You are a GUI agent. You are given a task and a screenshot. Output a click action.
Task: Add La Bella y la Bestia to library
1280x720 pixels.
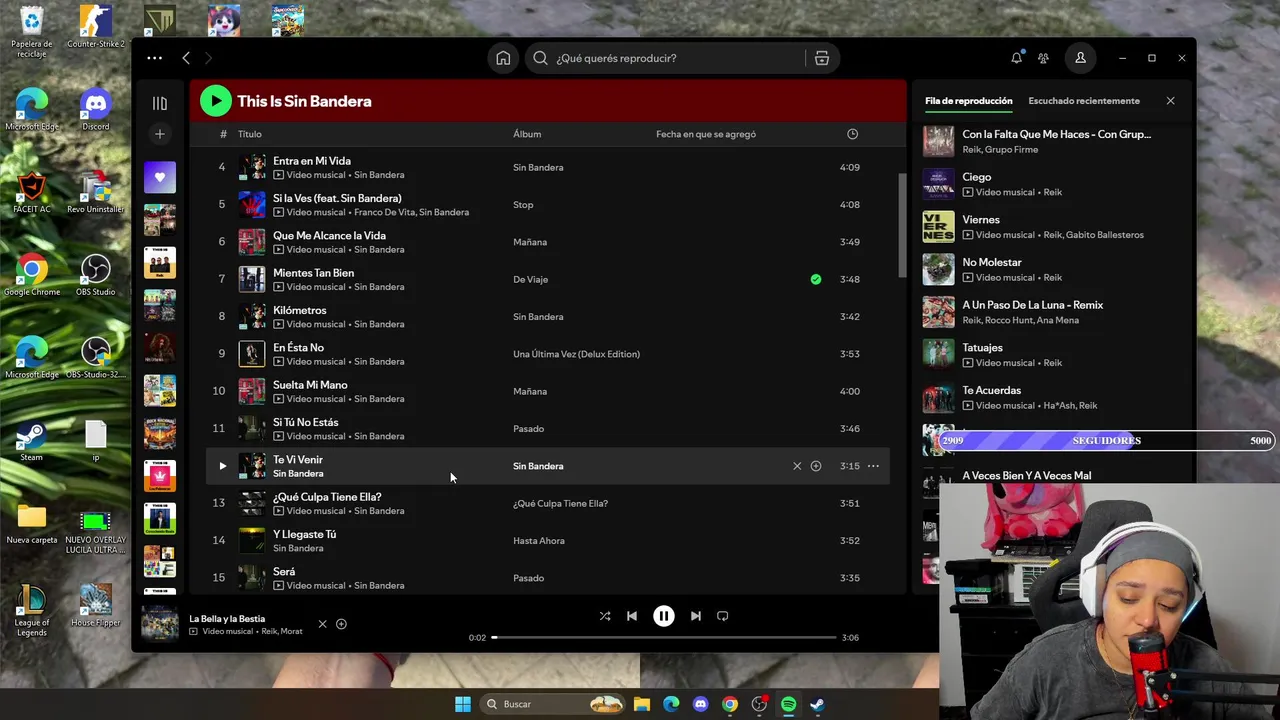pos(341,624)
